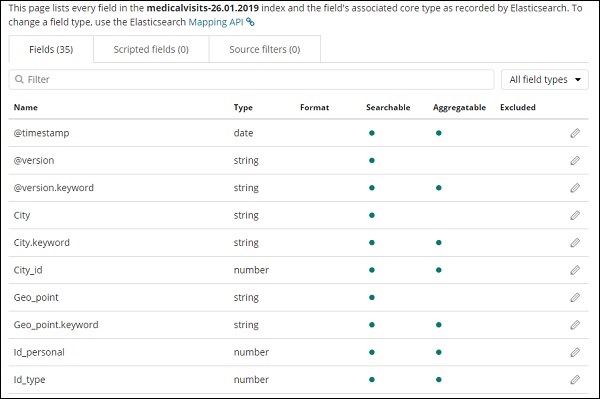Sort fields by Name column header
This screenshot has height=399, width=600.
click(x=26, y=107)
